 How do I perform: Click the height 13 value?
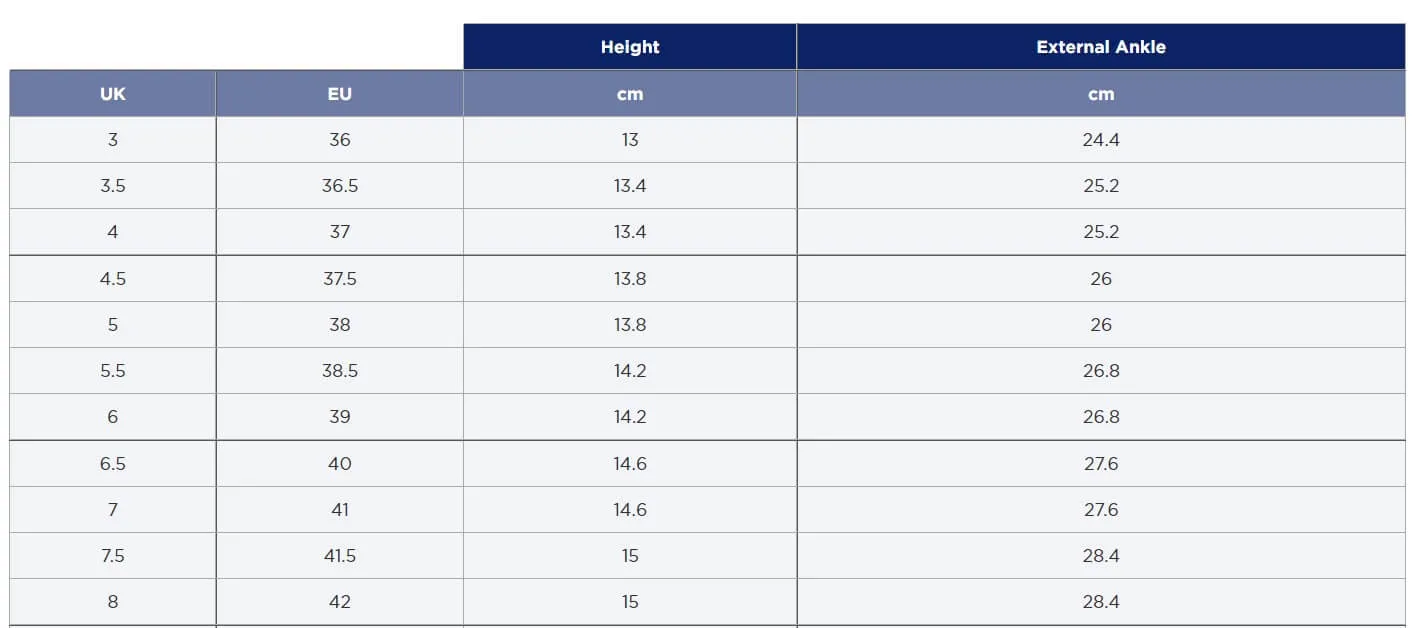(630, 140)
